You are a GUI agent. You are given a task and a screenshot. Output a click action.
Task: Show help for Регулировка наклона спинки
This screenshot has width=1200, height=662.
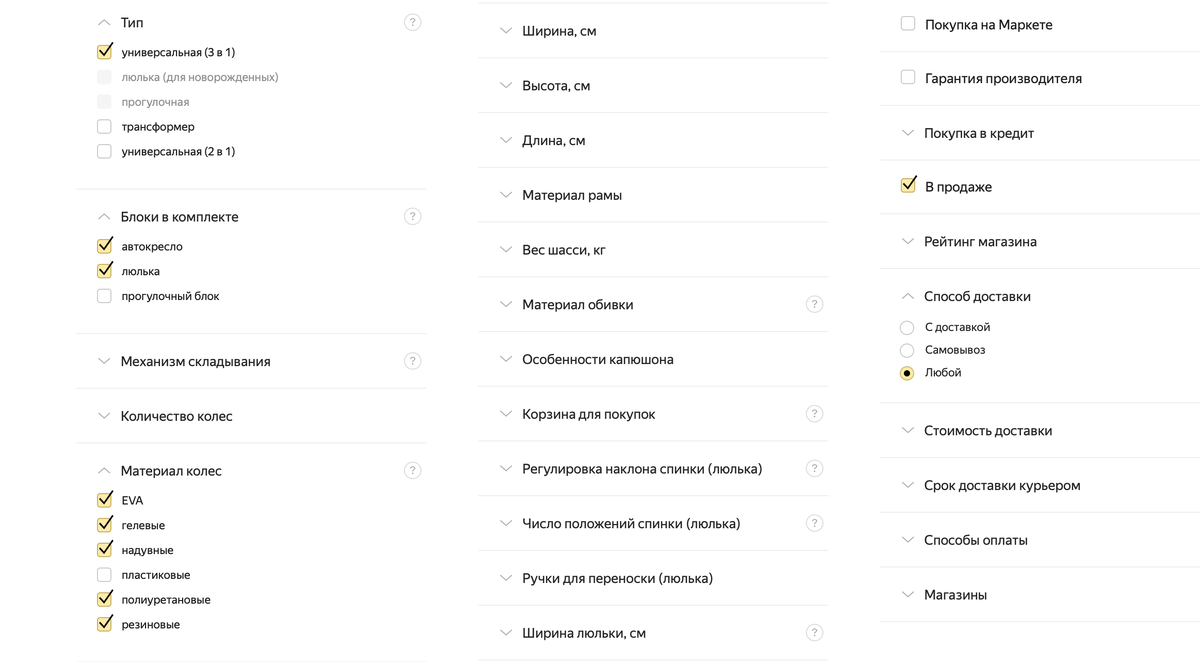pyautogui.click(x=814, y=468)
